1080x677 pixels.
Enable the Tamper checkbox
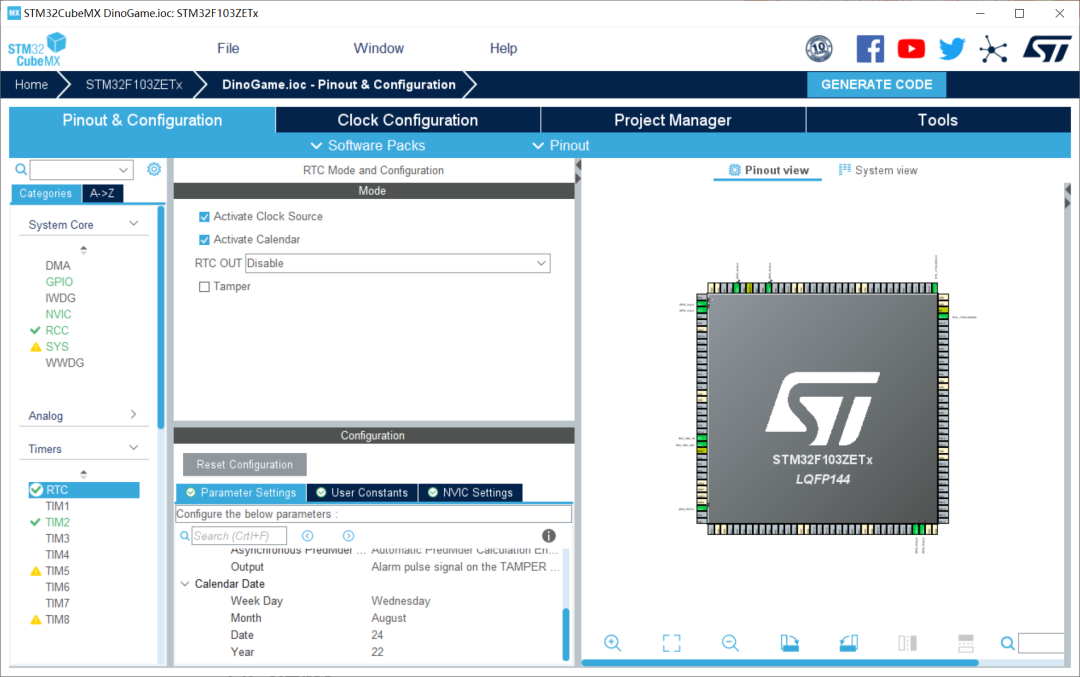click(205, 287)
